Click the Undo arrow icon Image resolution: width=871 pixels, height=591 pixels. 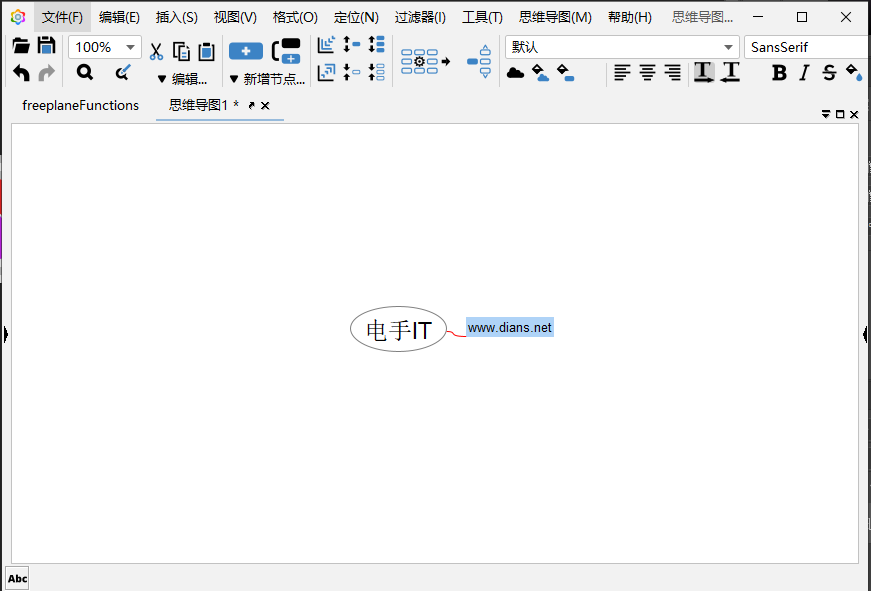[21, 73]
